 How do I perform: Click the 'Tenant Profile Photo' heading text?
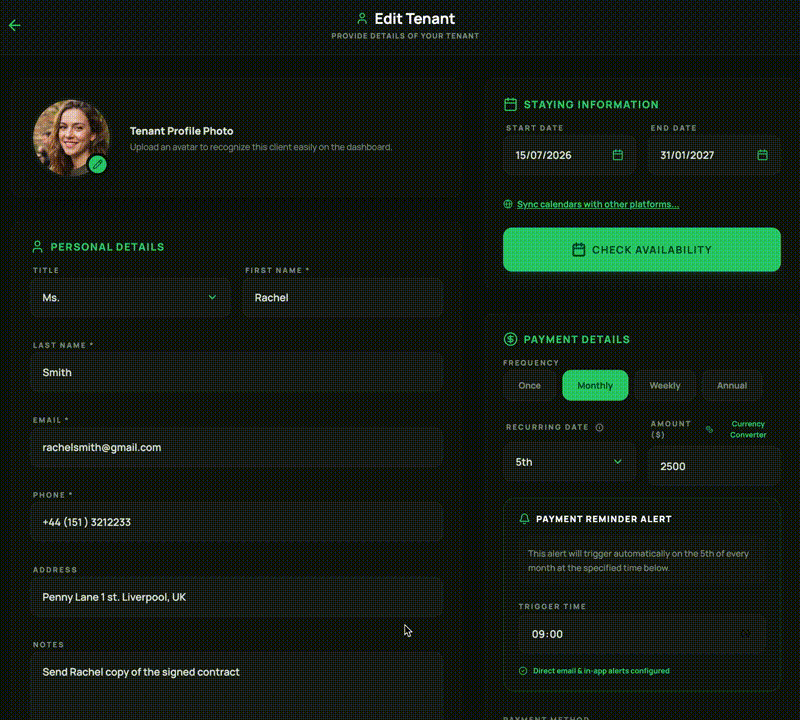click(x=182, y=131)
